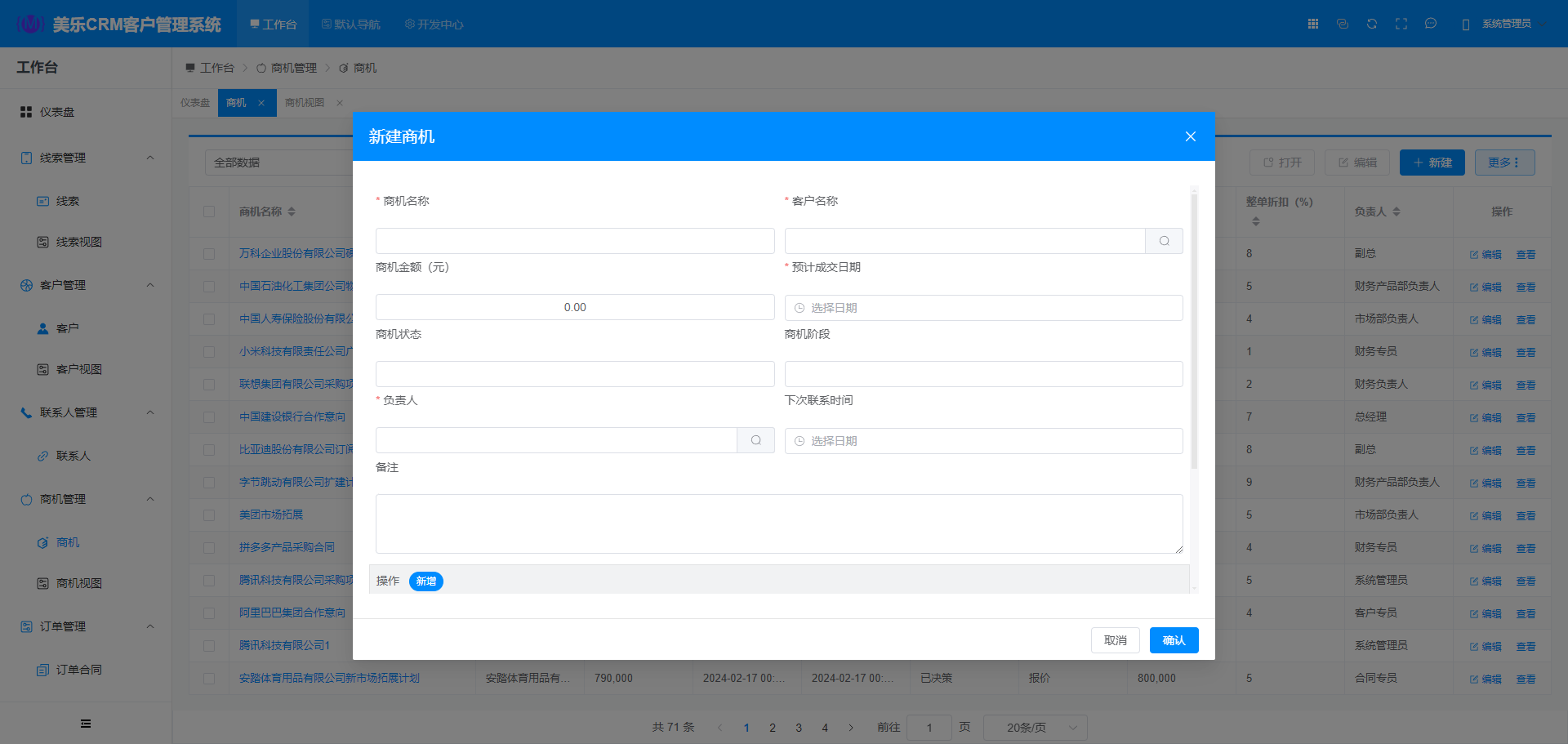Image resolution: width=1568 pixels, height=744 pixels.
Task: Collapse the 线索管理 sidebar group
Action: (150, 158)
